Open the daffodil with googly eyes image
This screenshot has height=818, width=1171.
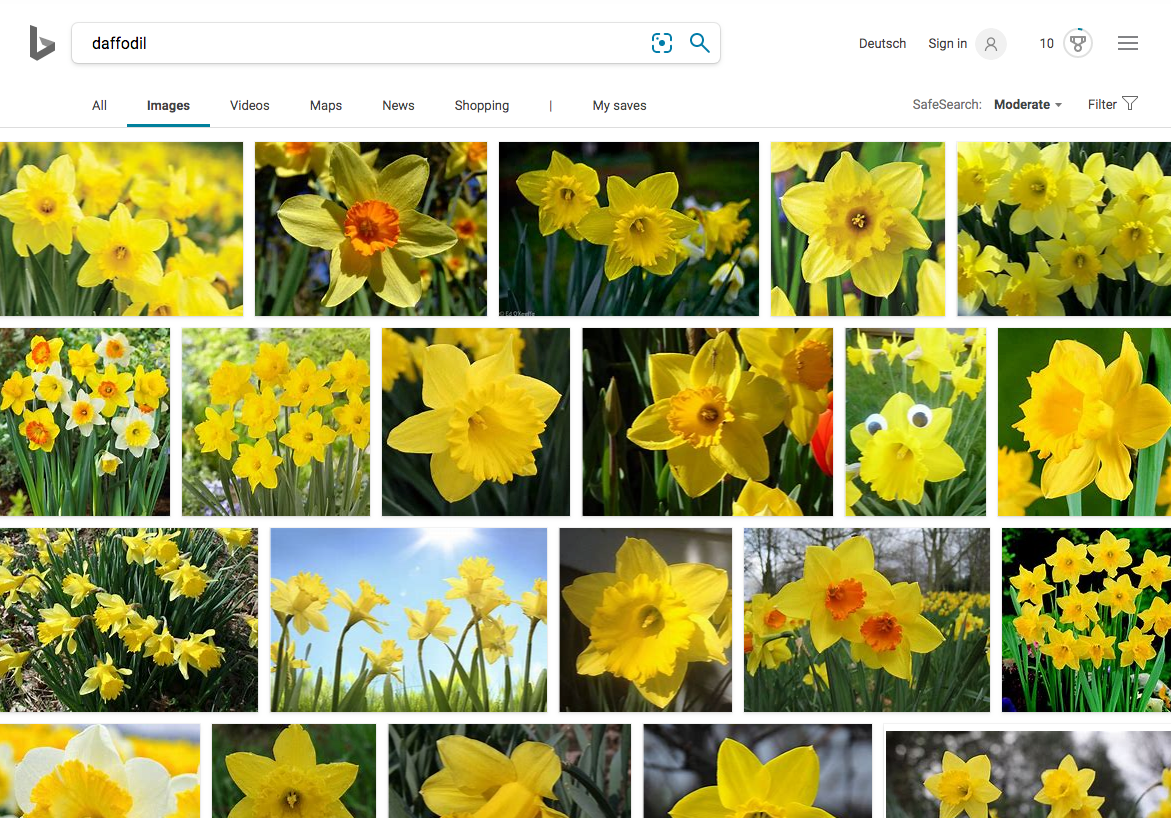915,422
